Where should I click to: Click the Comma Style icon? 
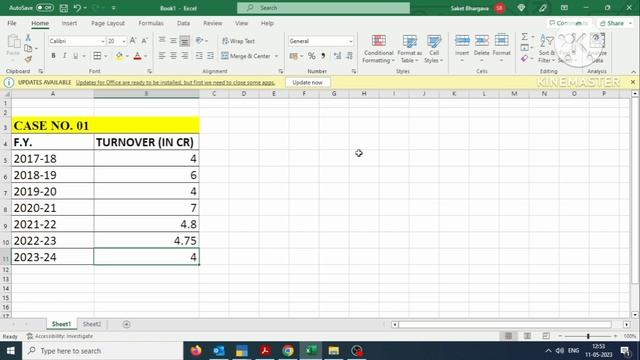[x=323, y=56]
